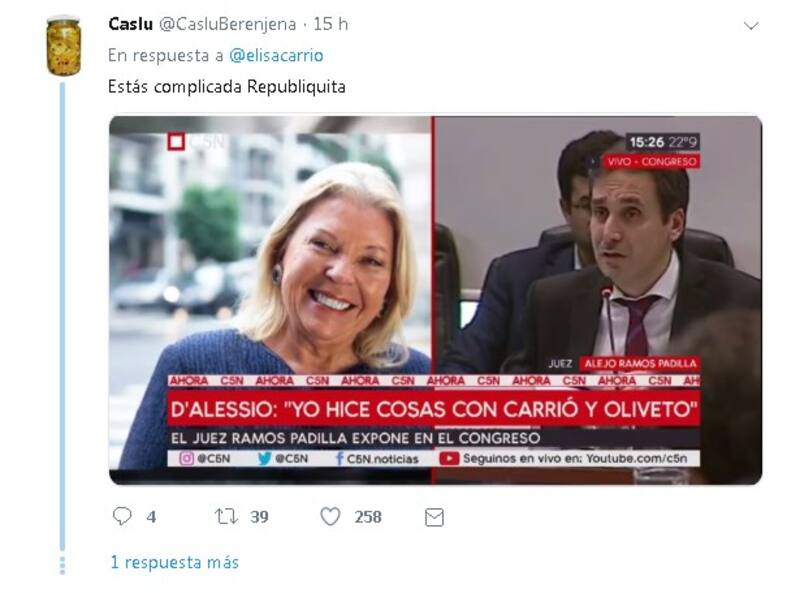Retweet this post using the arrows icon
Viewport: 800px width, 593px height.
click(226, 516)
